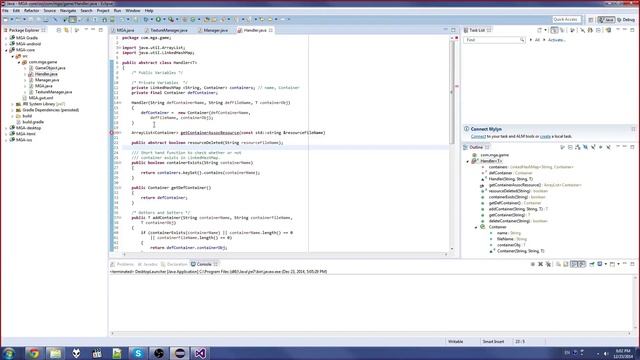This screenshot has height=360, width=640.
Task: Toggle Sort in Outline toolbar
Action: 578,147
